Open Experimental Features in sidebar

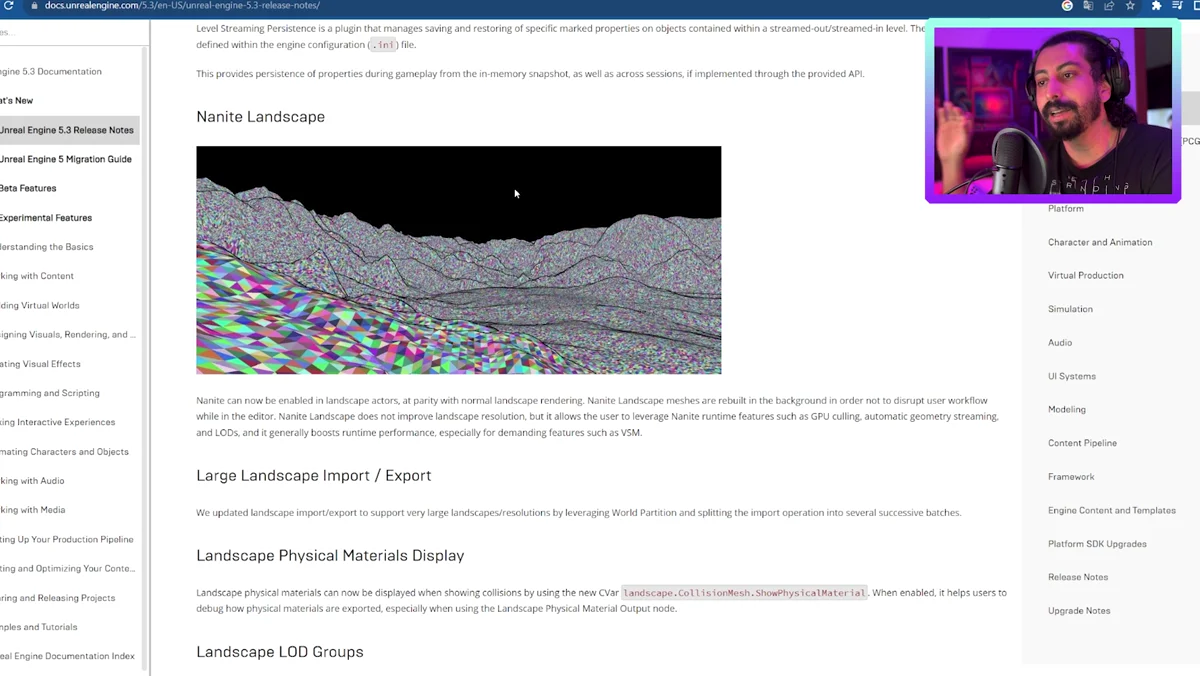pos(46,218)
